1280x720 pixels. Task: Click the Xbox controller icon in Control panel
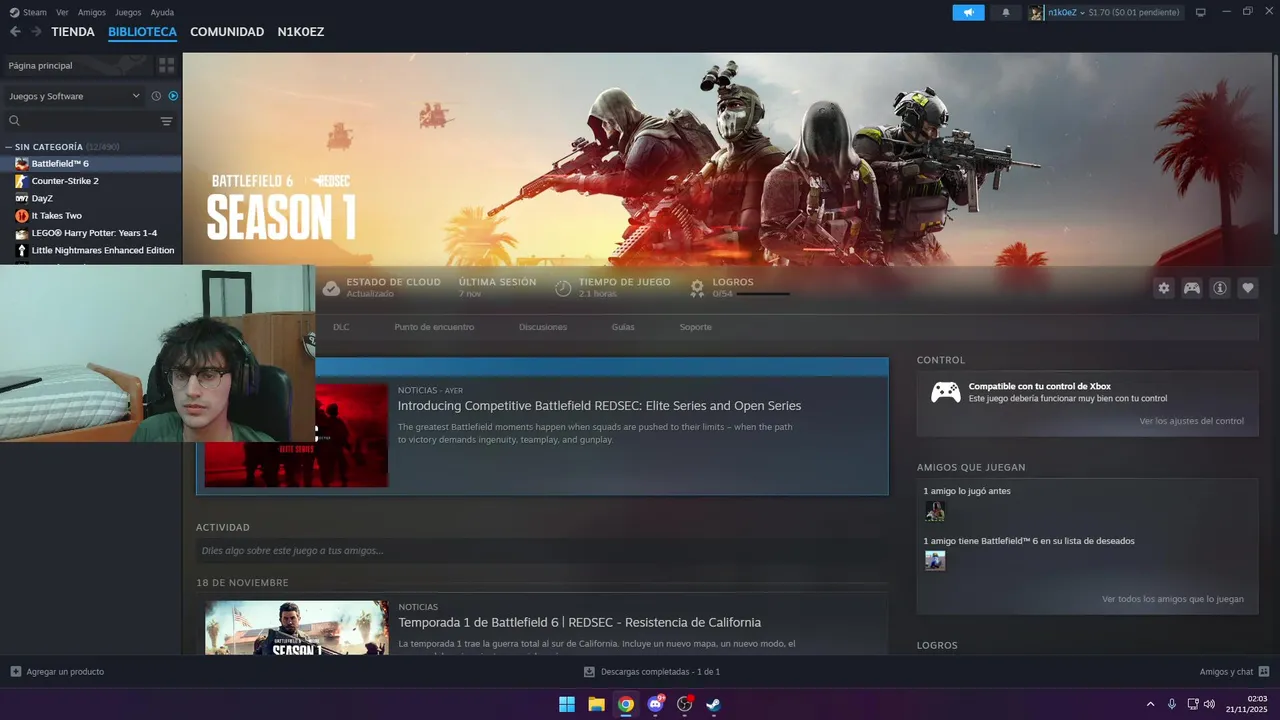[x=946, y=392]
